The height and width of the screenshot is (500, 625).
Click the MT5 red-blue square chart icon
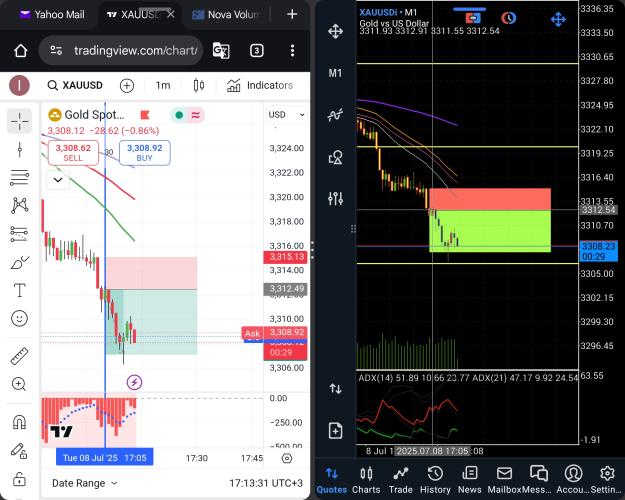pos(473,18)
